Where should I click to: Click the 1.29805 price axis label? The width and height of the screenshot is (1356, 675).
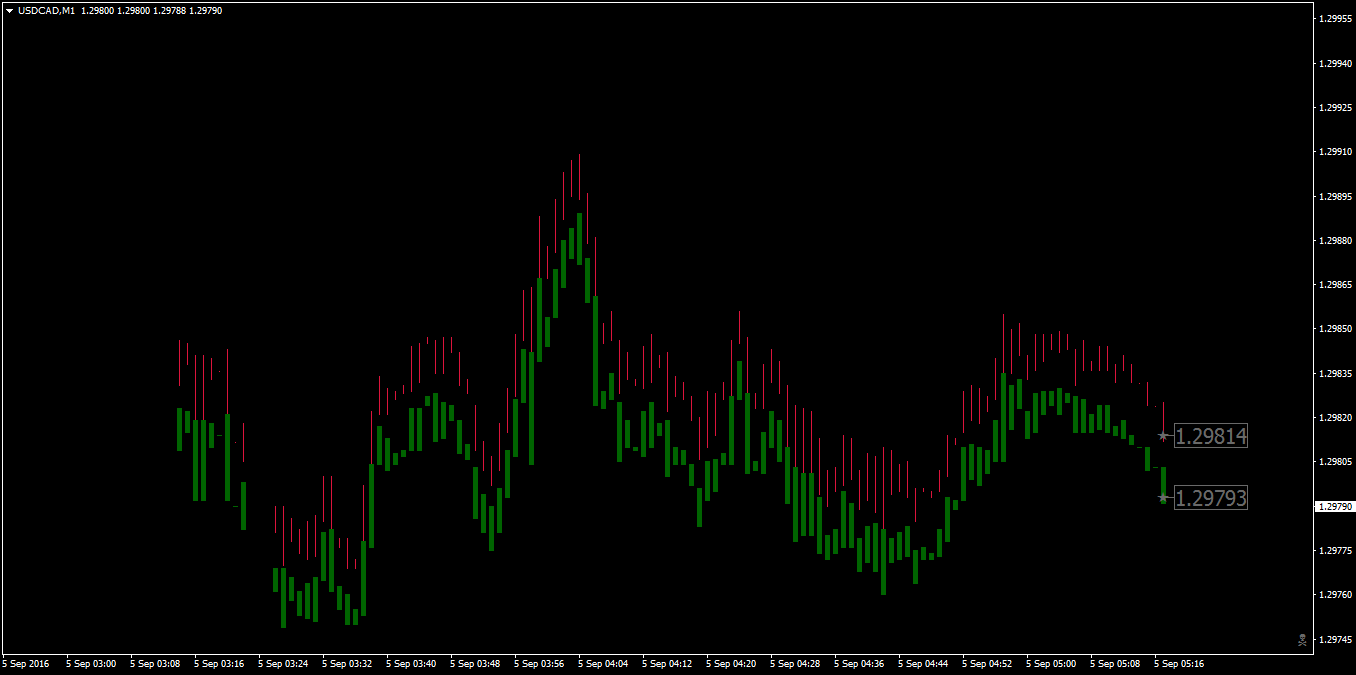(1336, 462)
